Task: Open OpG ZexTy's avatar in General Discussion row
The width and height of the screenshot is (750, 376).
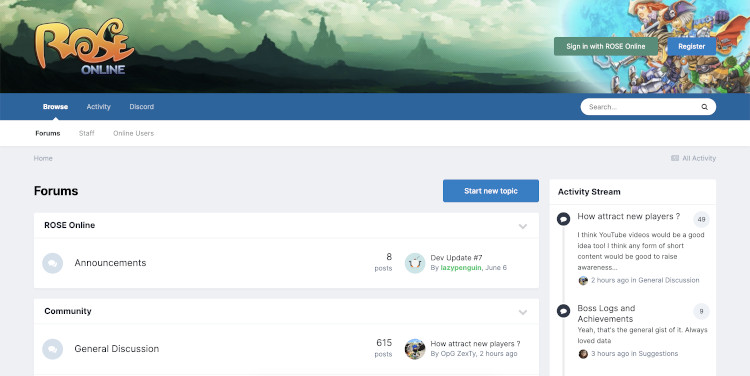Action: click(415, 349)
